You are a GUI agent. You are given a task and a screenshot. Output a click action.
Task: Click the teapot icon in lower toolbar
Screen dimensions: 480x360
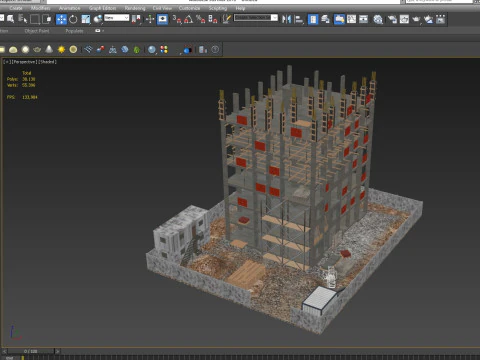point(37,50)
